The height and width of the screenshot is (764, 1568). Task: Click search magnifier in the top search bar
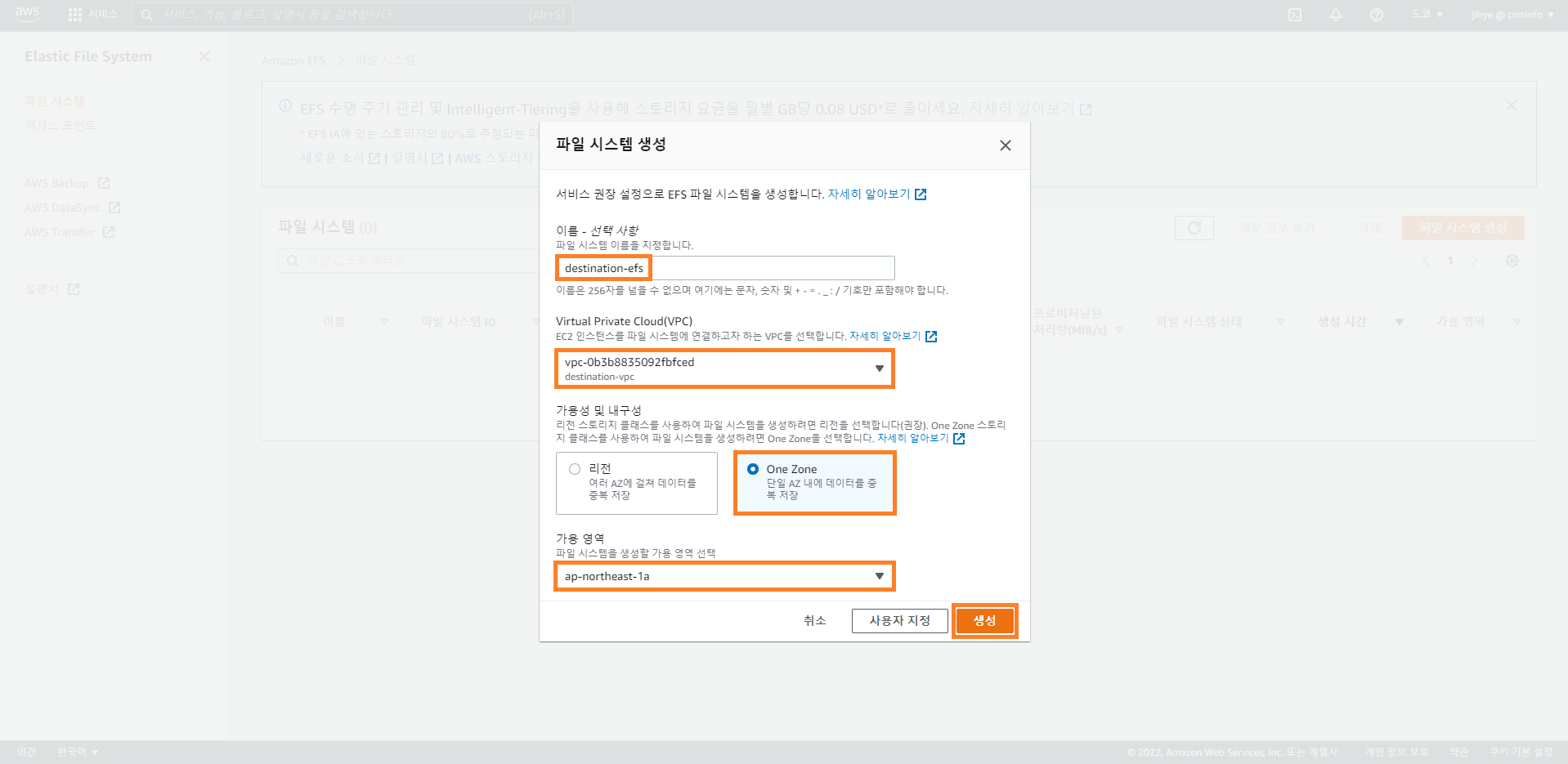pos(147,15)
